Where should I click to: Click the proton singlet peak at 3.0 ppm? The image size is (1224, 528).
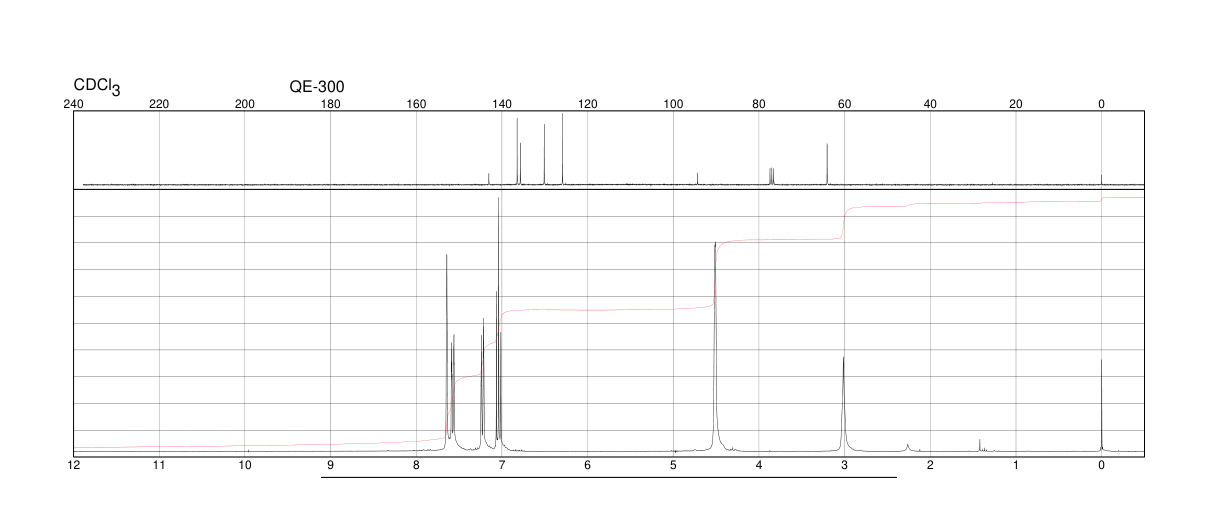click(844, 403)
